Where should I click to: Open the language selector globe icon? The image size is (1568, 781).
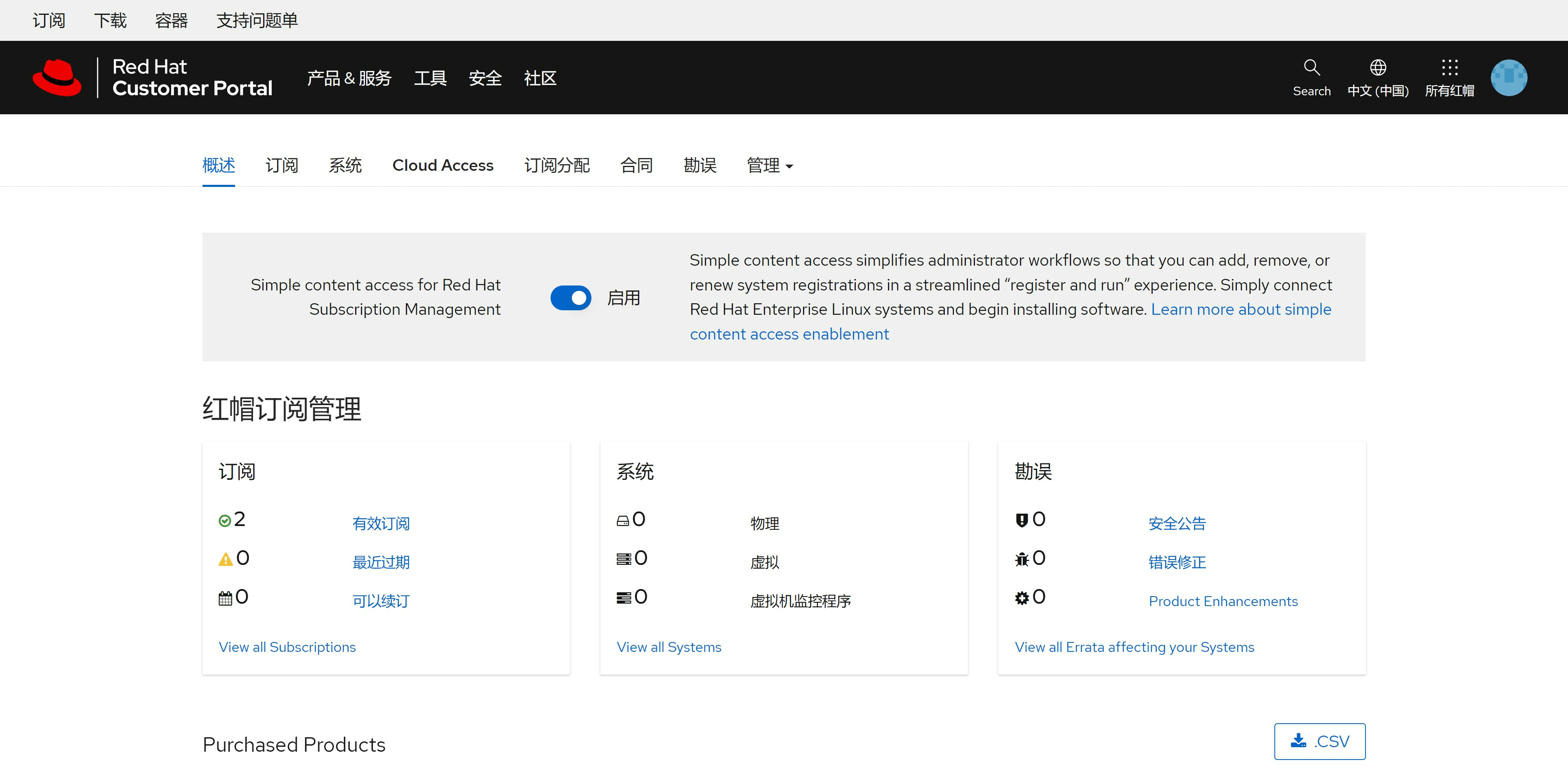(x=1378, y=68)
